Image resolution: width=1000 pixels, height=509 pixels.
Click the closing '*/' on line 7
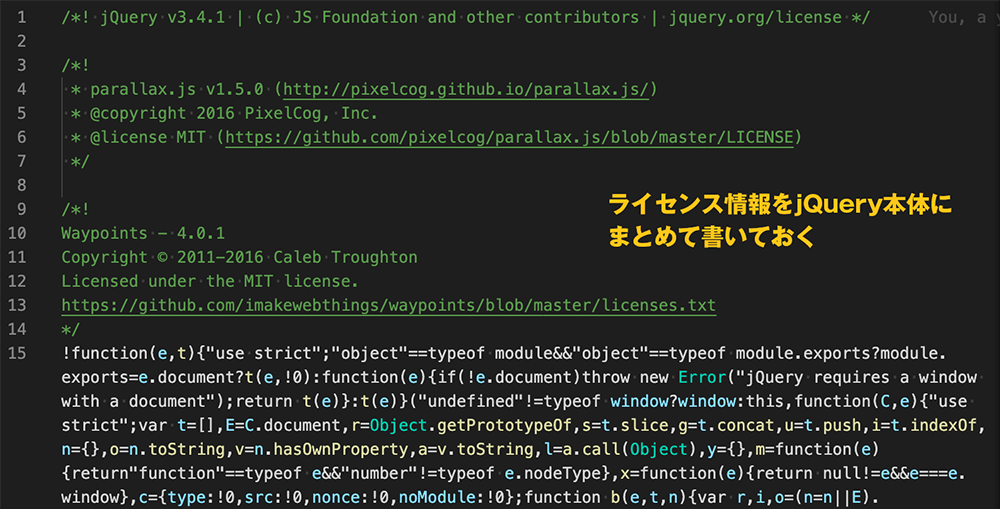[80, 161]
